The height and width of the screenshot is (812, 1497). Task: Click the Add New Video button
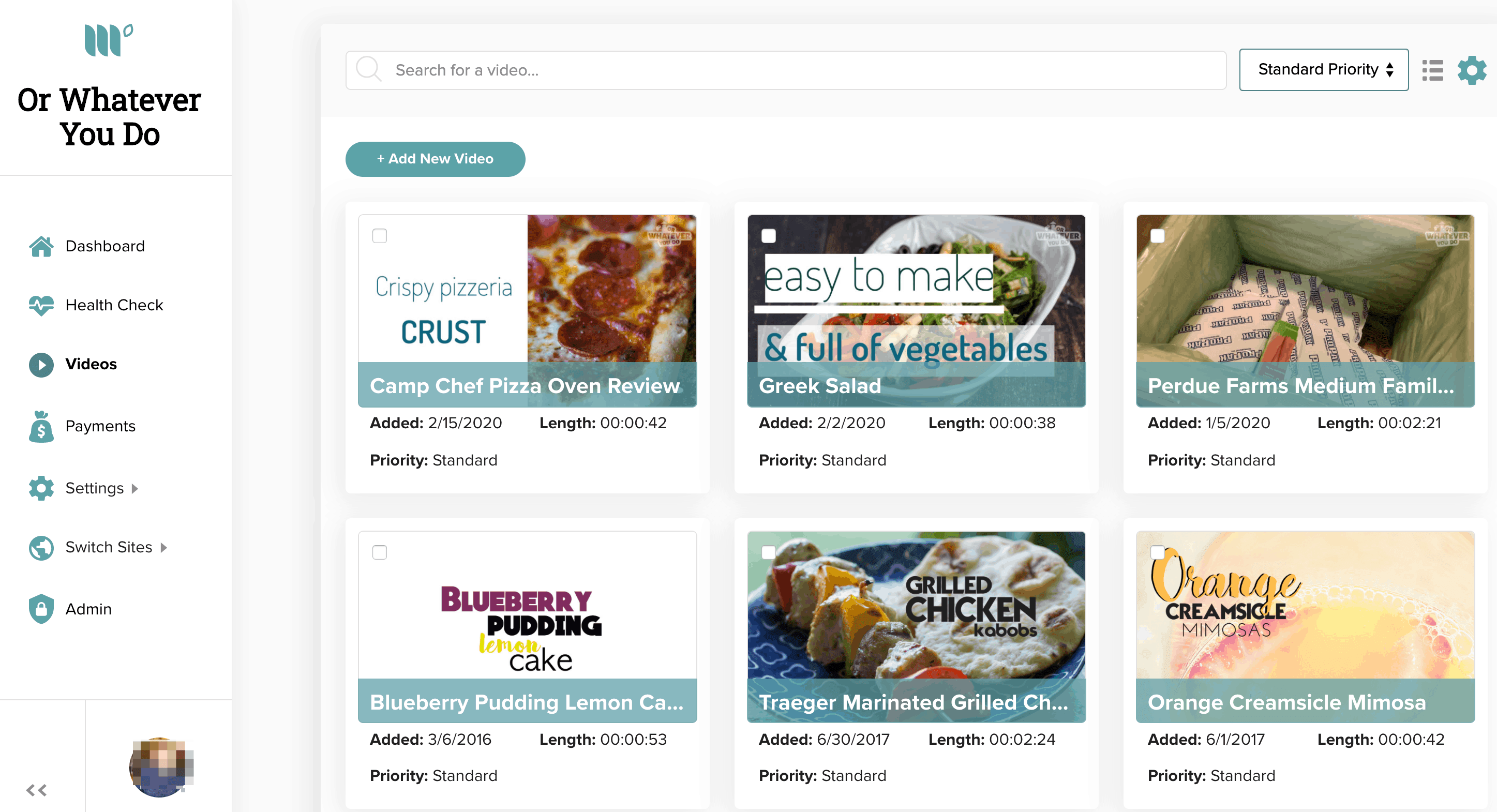coord(435,159)
